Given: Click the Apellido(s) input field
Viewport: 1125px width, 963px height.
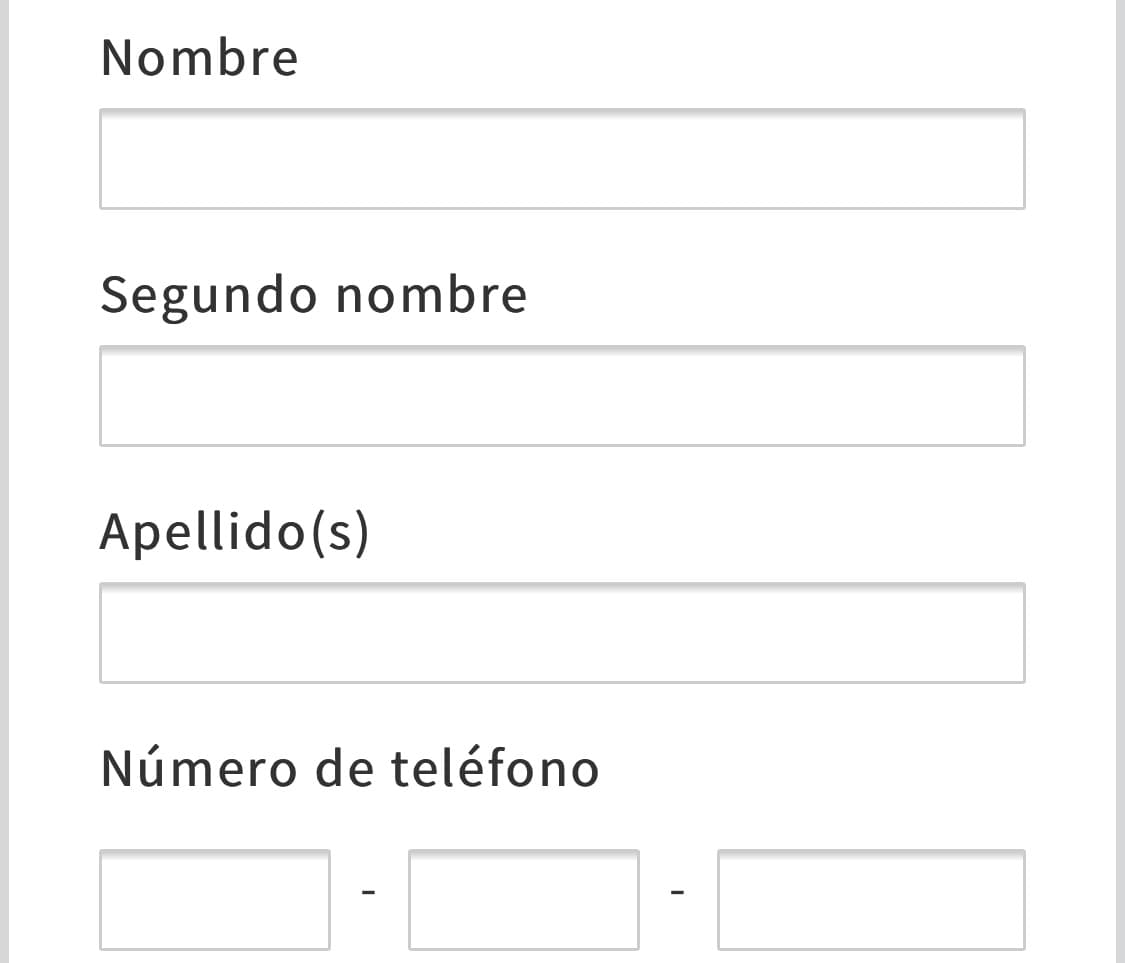Looking at the screenshot, I should point(562,633).
